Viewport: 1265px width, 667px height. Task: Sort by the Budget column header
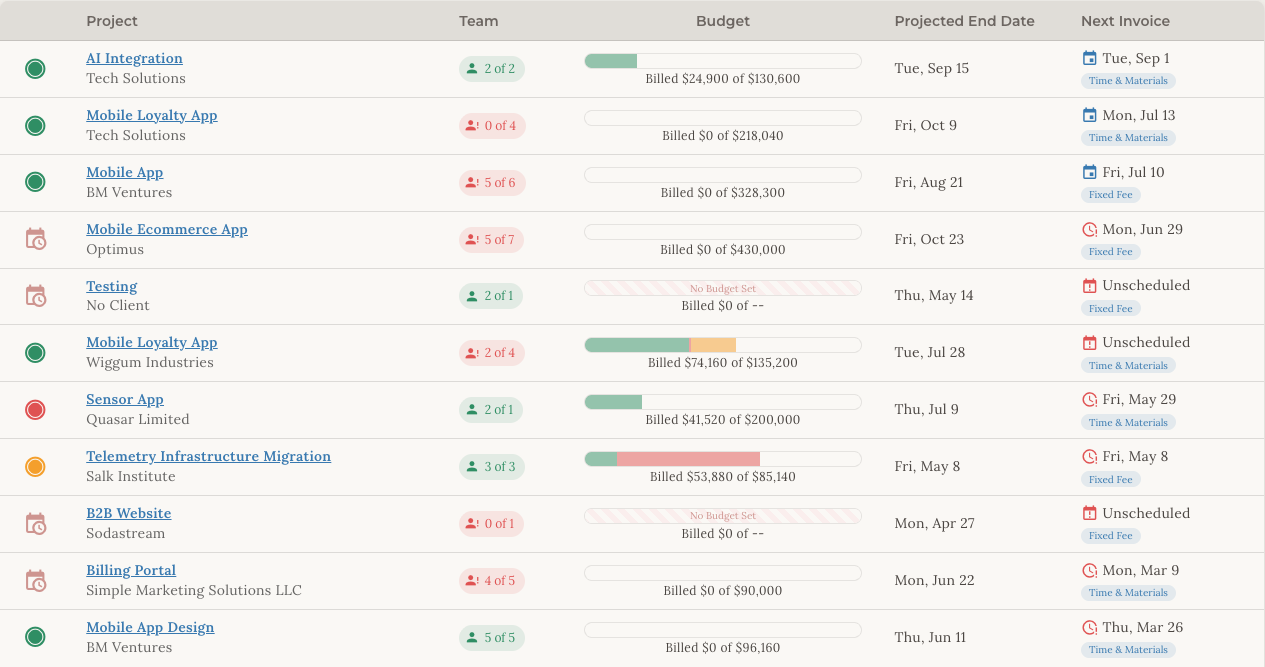point(723,21)
